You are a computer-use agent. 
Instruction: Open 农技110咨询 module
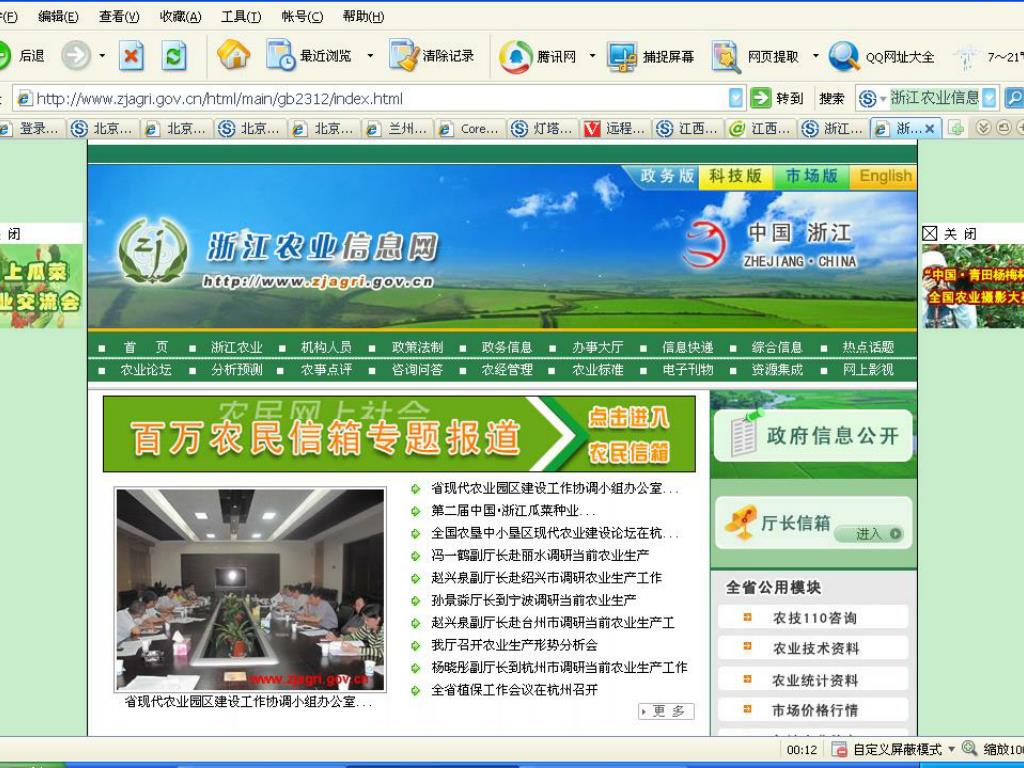(813, 617)
